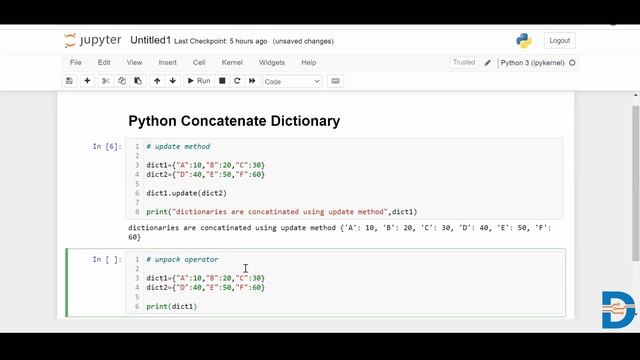Select the Python Concatenate Dictionary heading cell
Image resolution: width=640 pixels, height=360 pixels.
tap(234, 121)
